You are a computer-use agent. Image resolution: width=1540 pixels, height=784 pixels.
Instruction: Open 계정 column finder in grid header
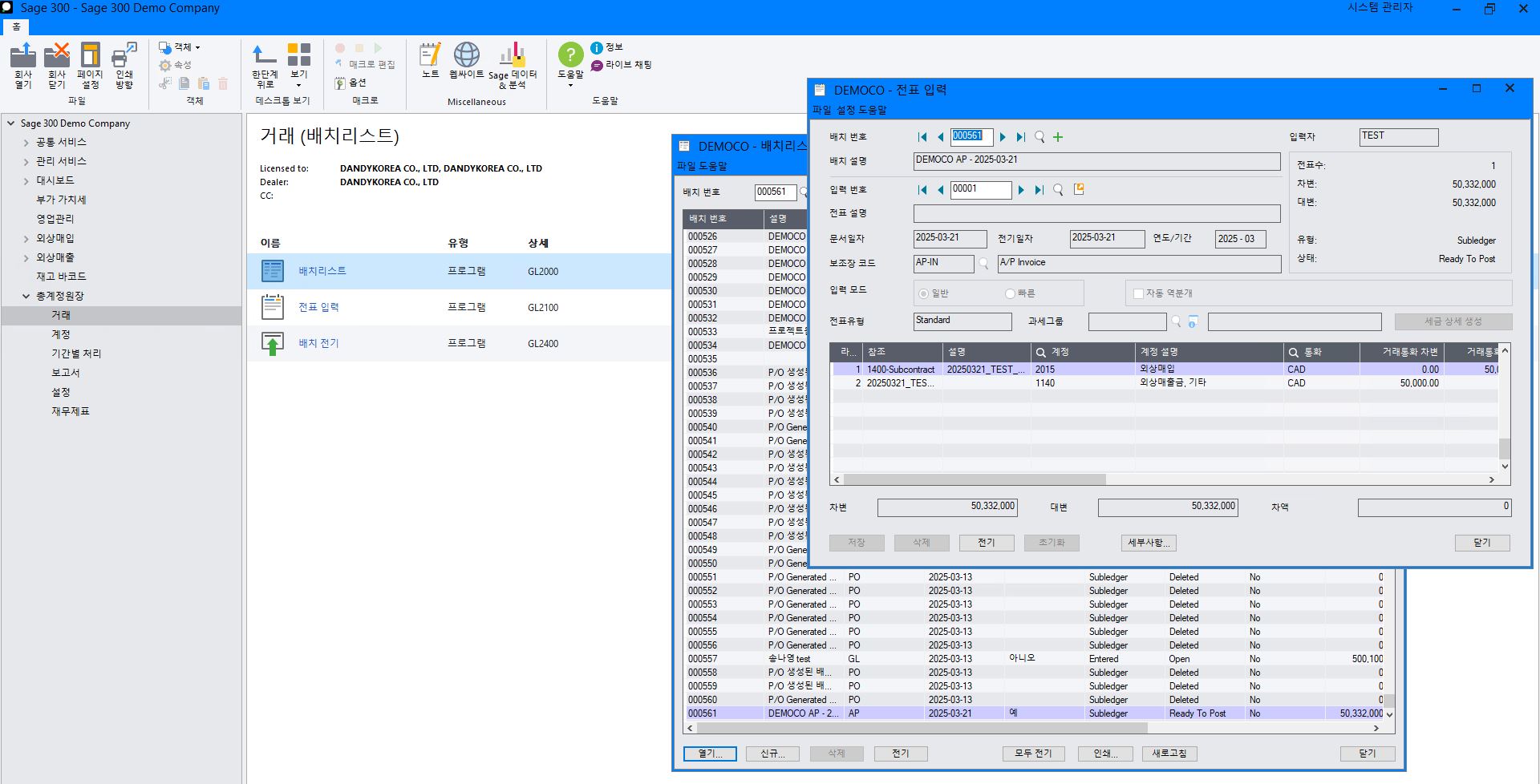(1040, 352)
